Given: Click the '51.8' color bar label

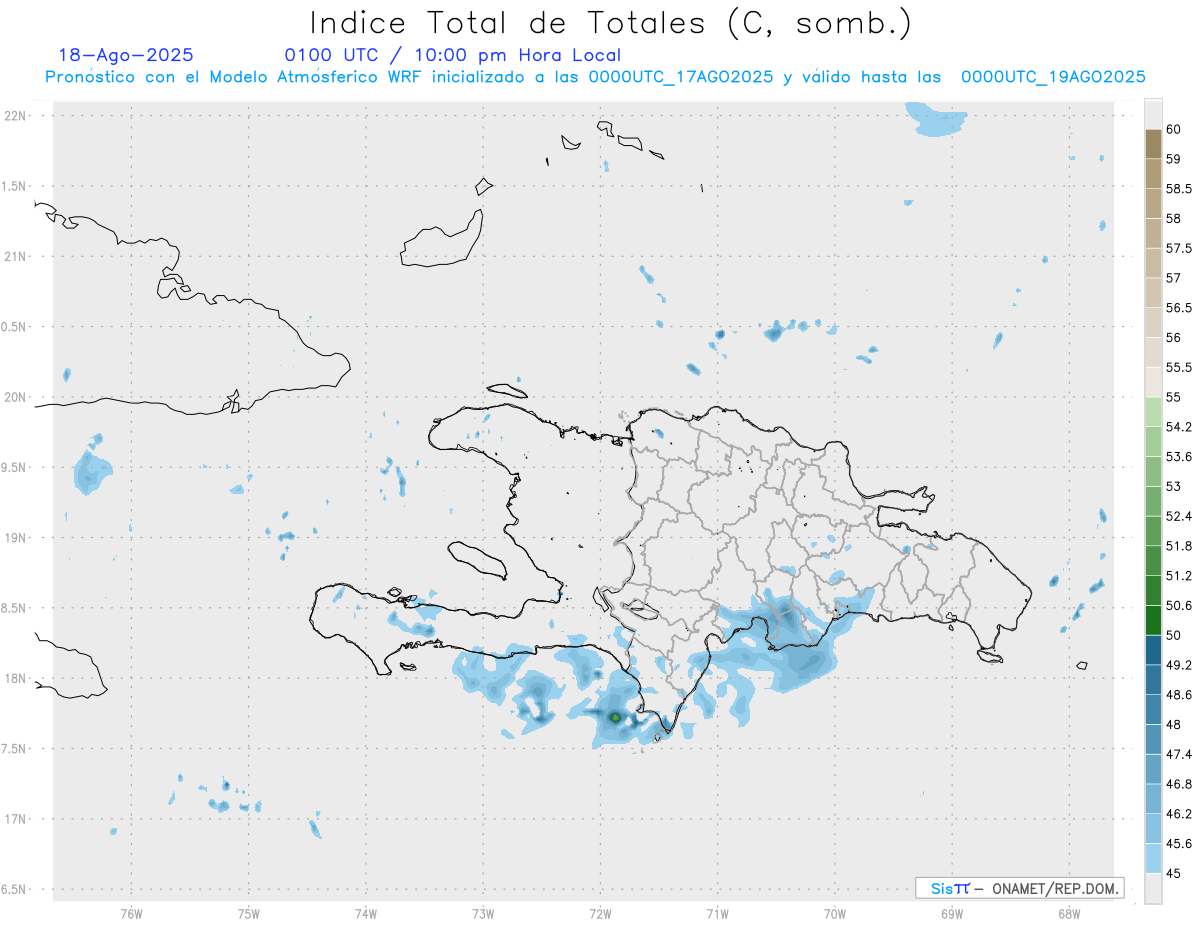Looking at the screenshot, I should (1179, 546).
